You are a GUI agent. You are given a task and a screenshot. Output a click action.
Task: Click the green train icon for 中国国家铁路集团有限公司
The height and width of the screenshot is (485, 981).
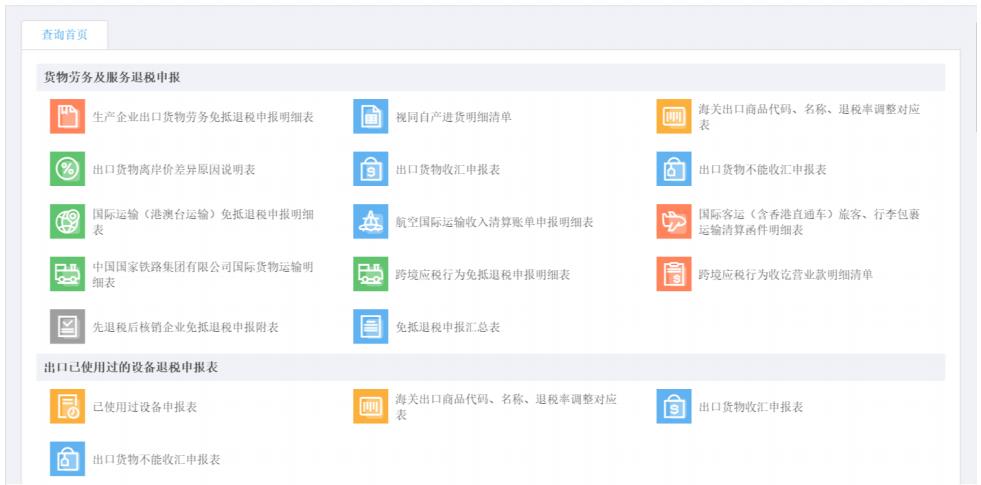67,274
